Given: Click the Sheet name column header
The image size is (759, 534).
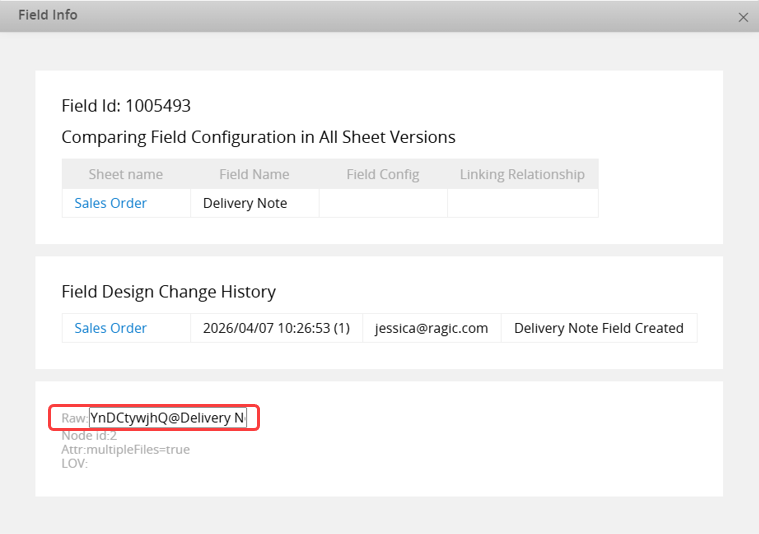Looking at the screenshot, I should (x=125, y=174).
